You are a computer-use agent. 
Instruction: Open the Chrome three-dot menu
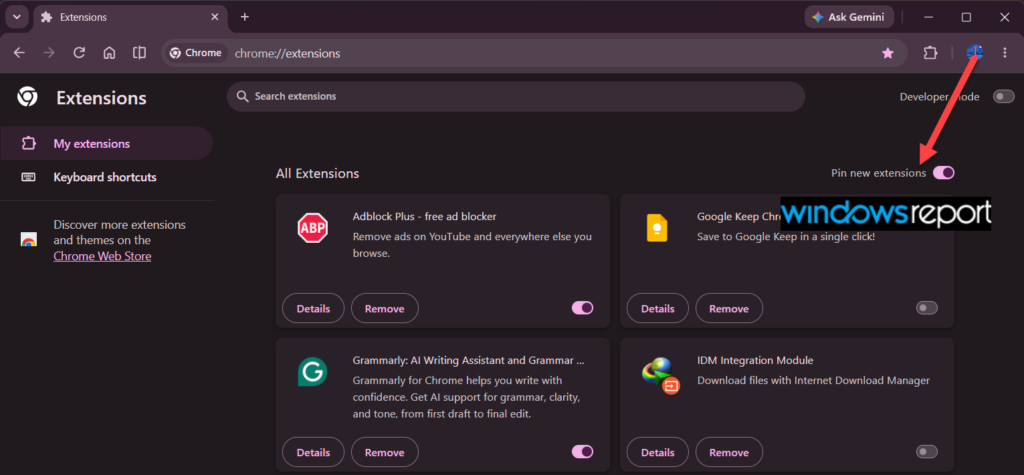(1005, 53)
